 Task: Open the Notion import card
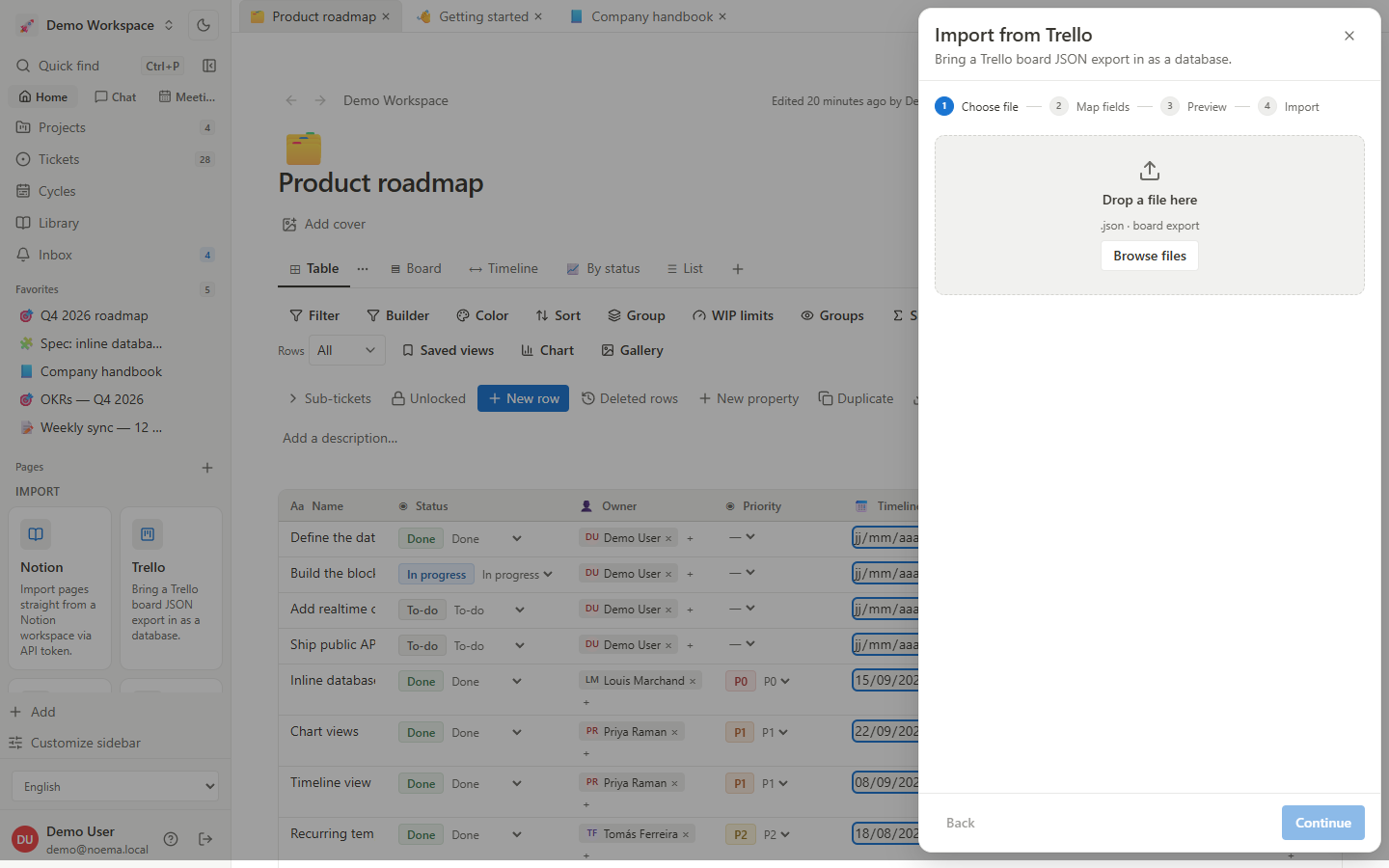pos(60,588)
